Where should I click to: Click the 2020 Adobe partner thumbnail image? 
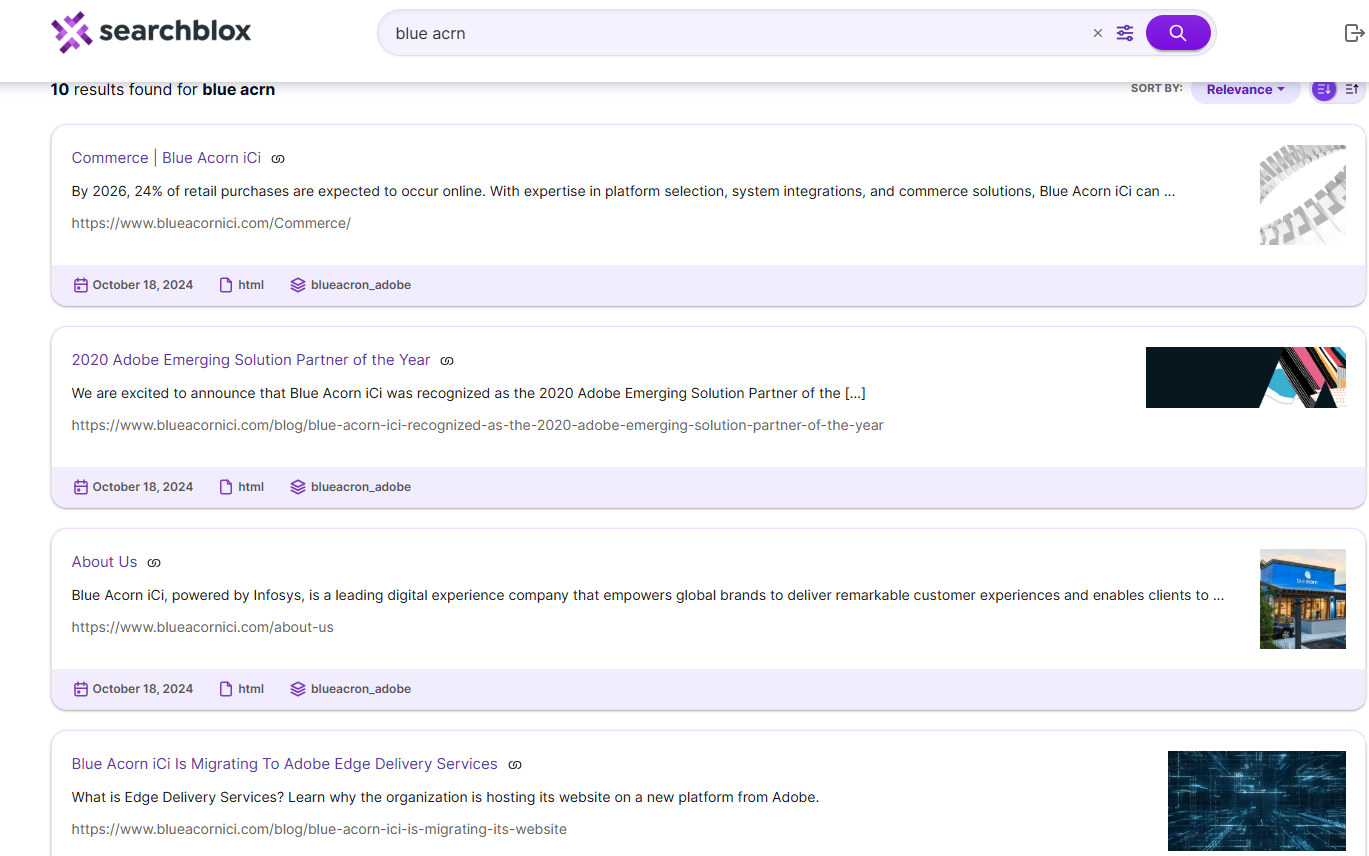pos(1246,377)
